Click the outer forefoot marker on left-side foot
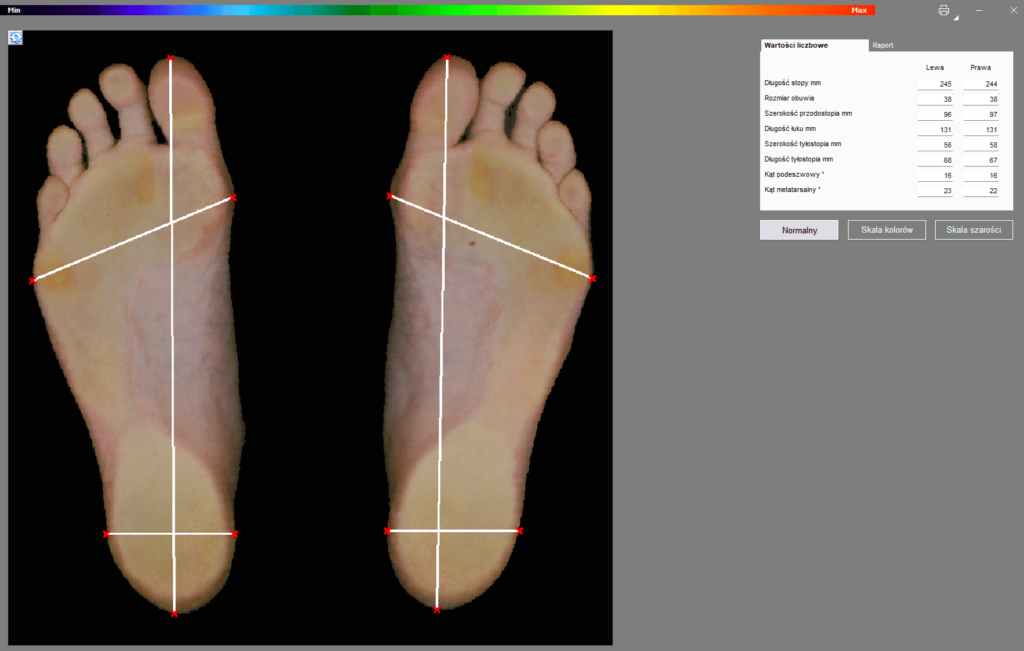The image size is (1024, 651). coord(33,281)
